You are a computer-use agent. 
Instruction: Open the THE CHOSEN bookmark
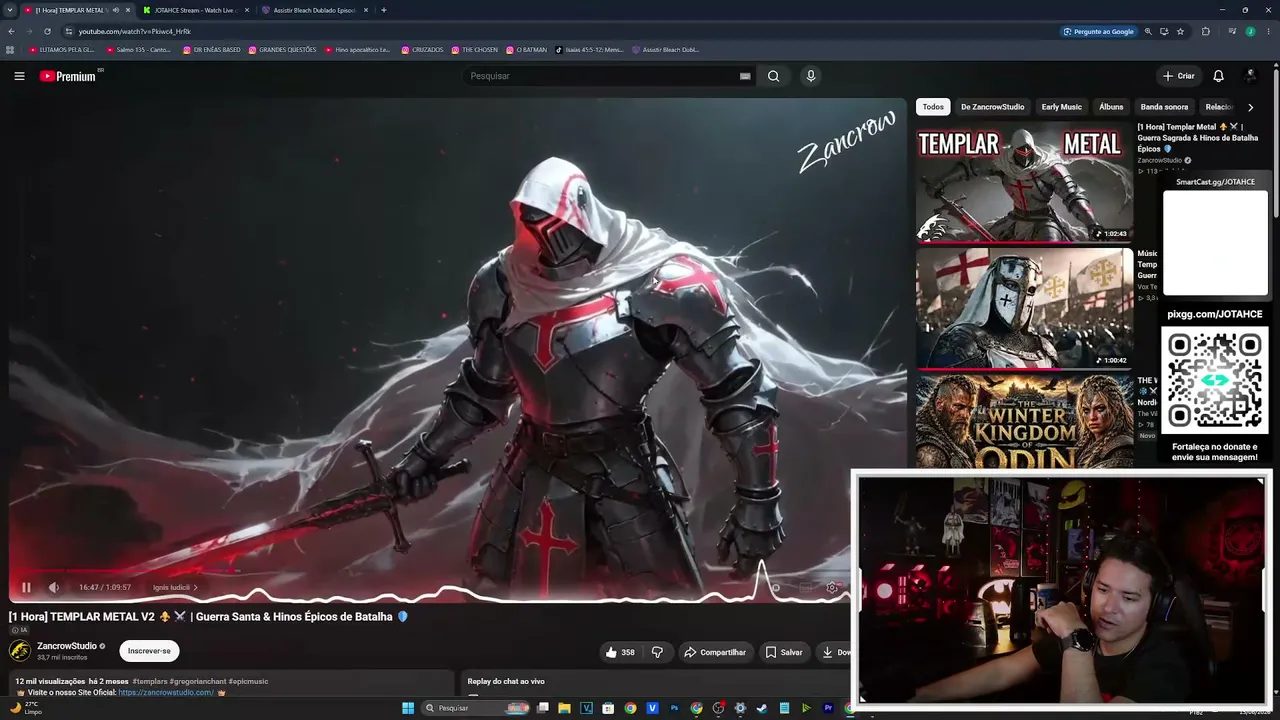click(x=474, y=50)
